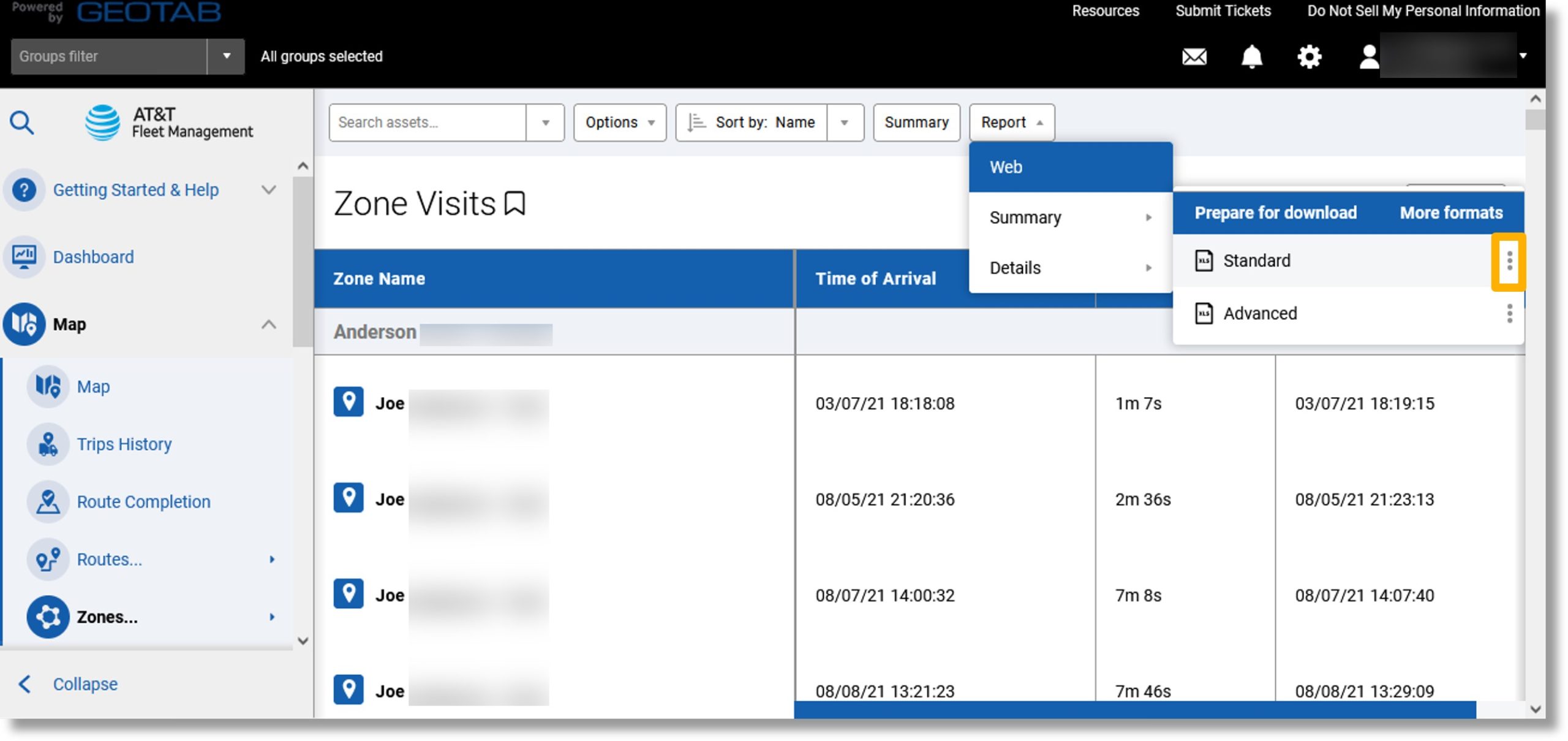The width and height of the screenshot is (1568, 741).
Task: Expand the Routes submenu arrow
Action: (272, 560)
